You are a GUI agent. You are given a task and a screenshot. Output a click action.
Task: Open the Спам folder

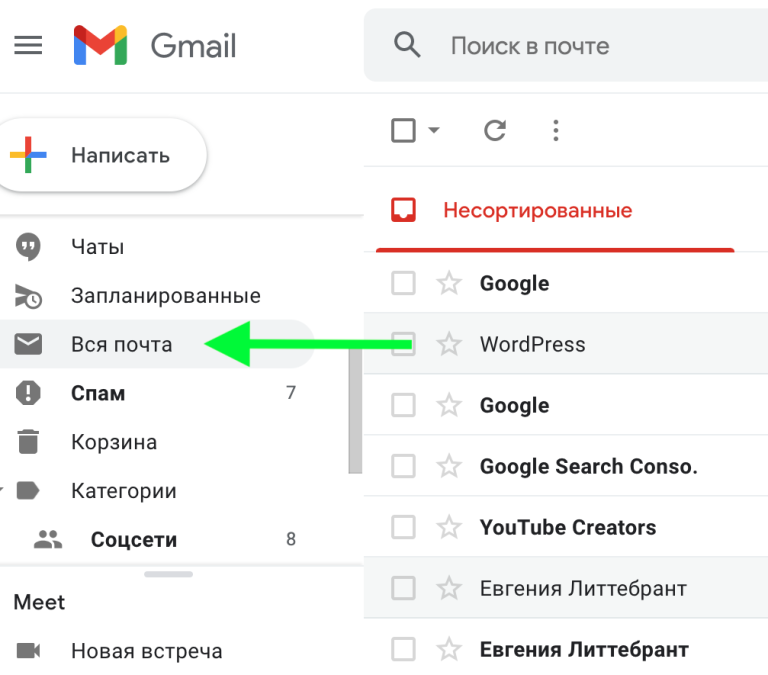coord(98,393)
